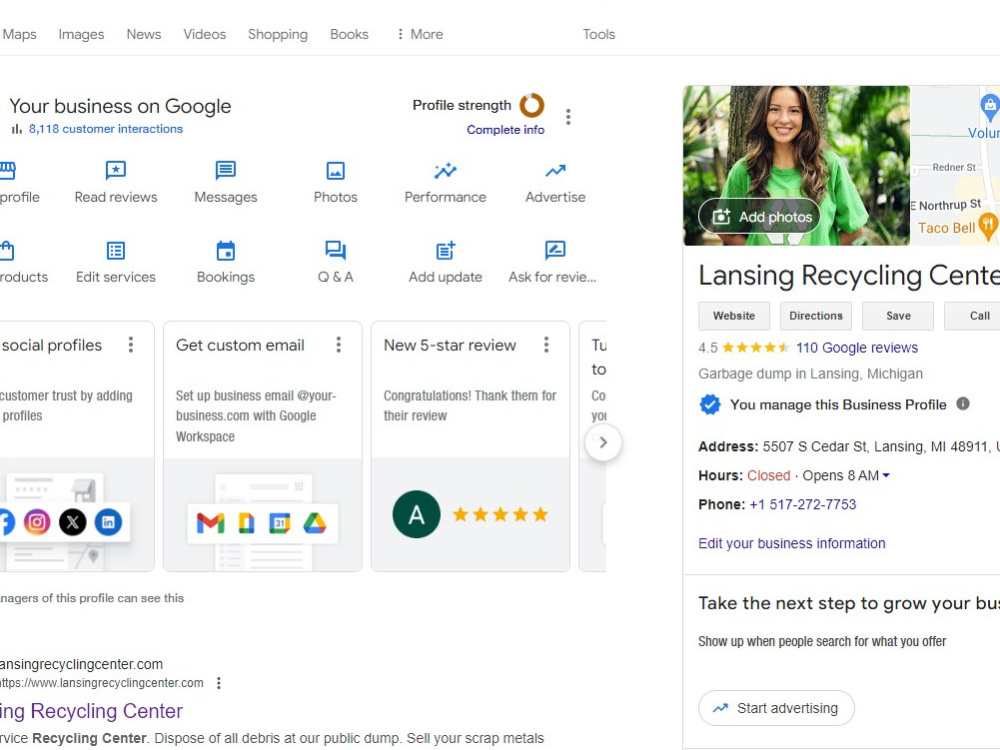Click the Google Drive icon in email card
The height and width of the screenshot is (750, 1000).
click(314, 524)
